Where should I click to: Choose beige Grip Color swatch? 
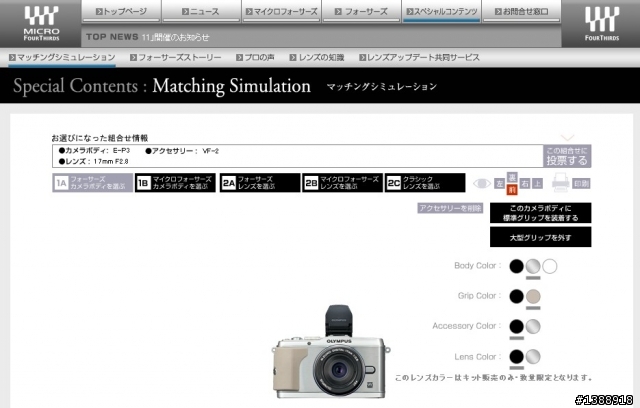(533, 297)
